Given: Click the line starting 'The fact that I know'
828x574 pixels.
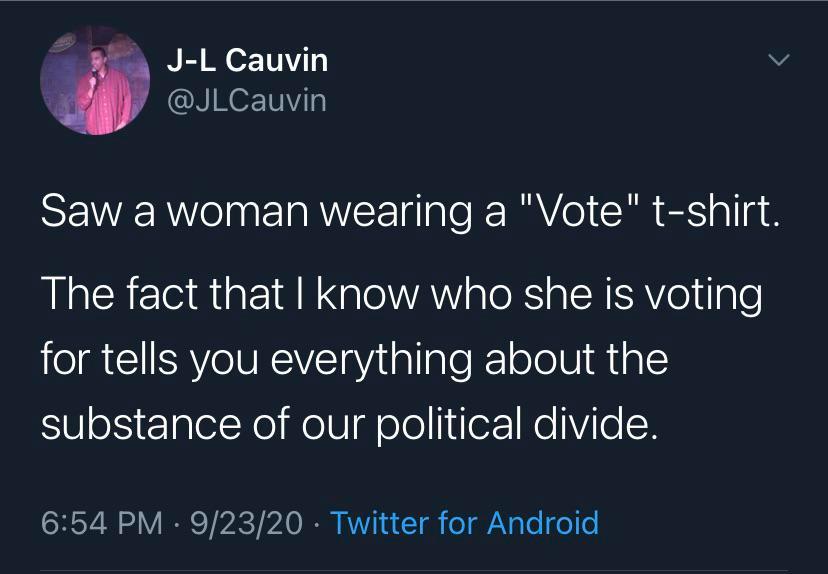Looking at the screenshot, I should coord(400,296).
